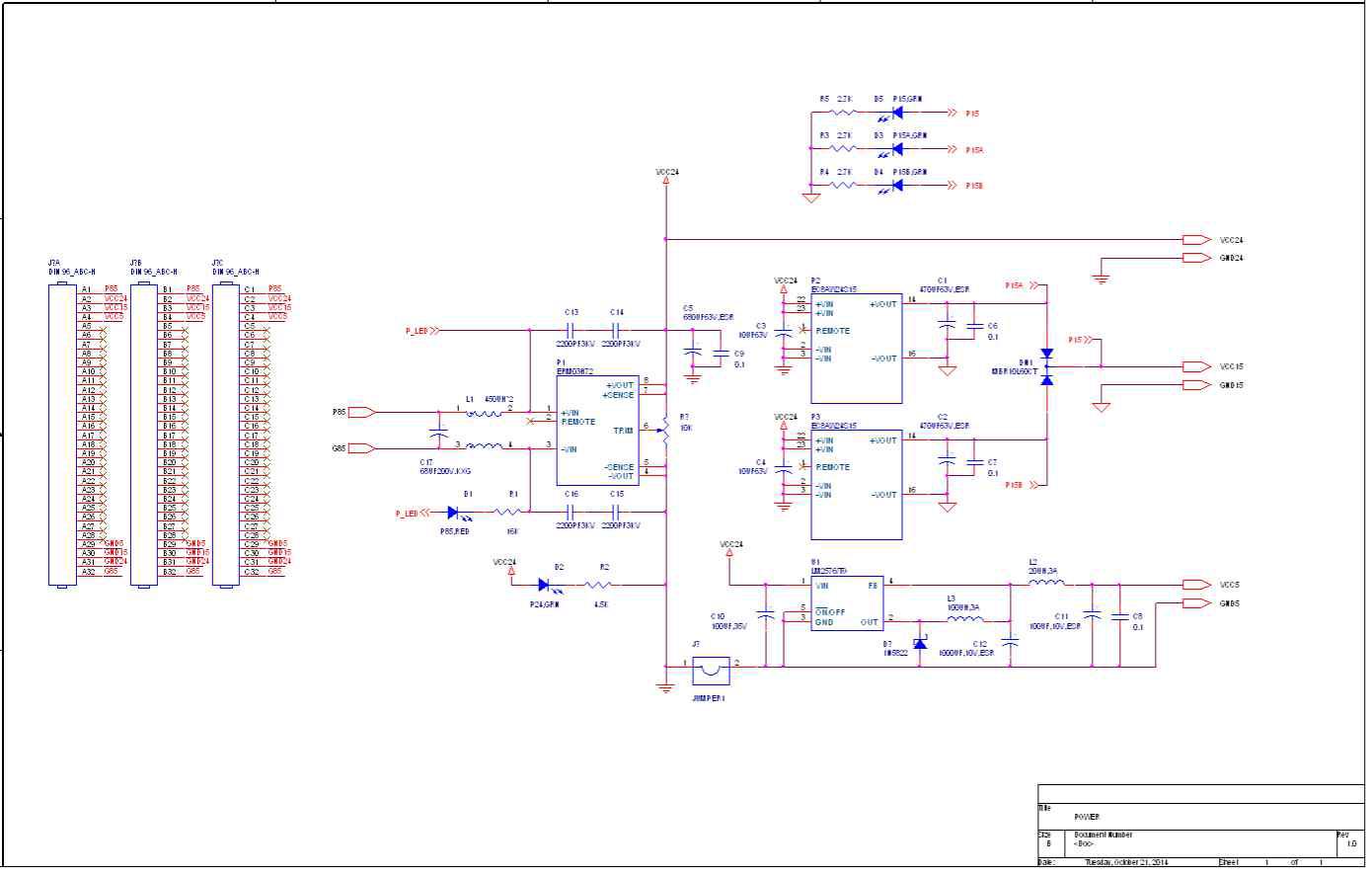Select the P2 converter module body
The height and width of the screenshot is (877, 1372).
857,349
